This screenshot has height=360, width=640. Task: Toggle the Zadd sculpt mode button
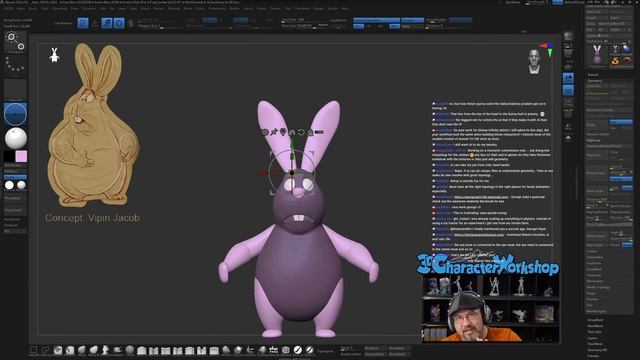[240, 20]
